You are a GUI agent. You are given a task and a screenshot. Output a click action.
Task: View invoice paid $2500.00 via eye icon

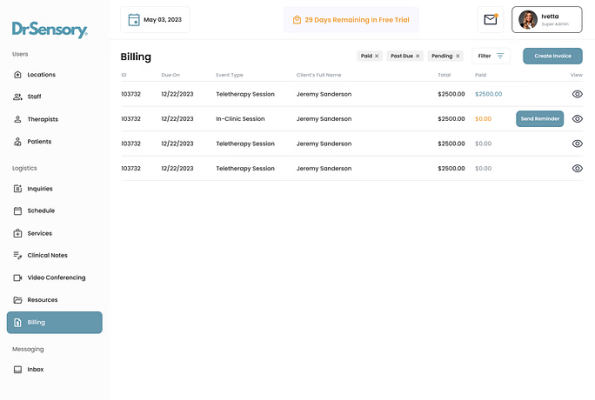(x=577, y=94)
